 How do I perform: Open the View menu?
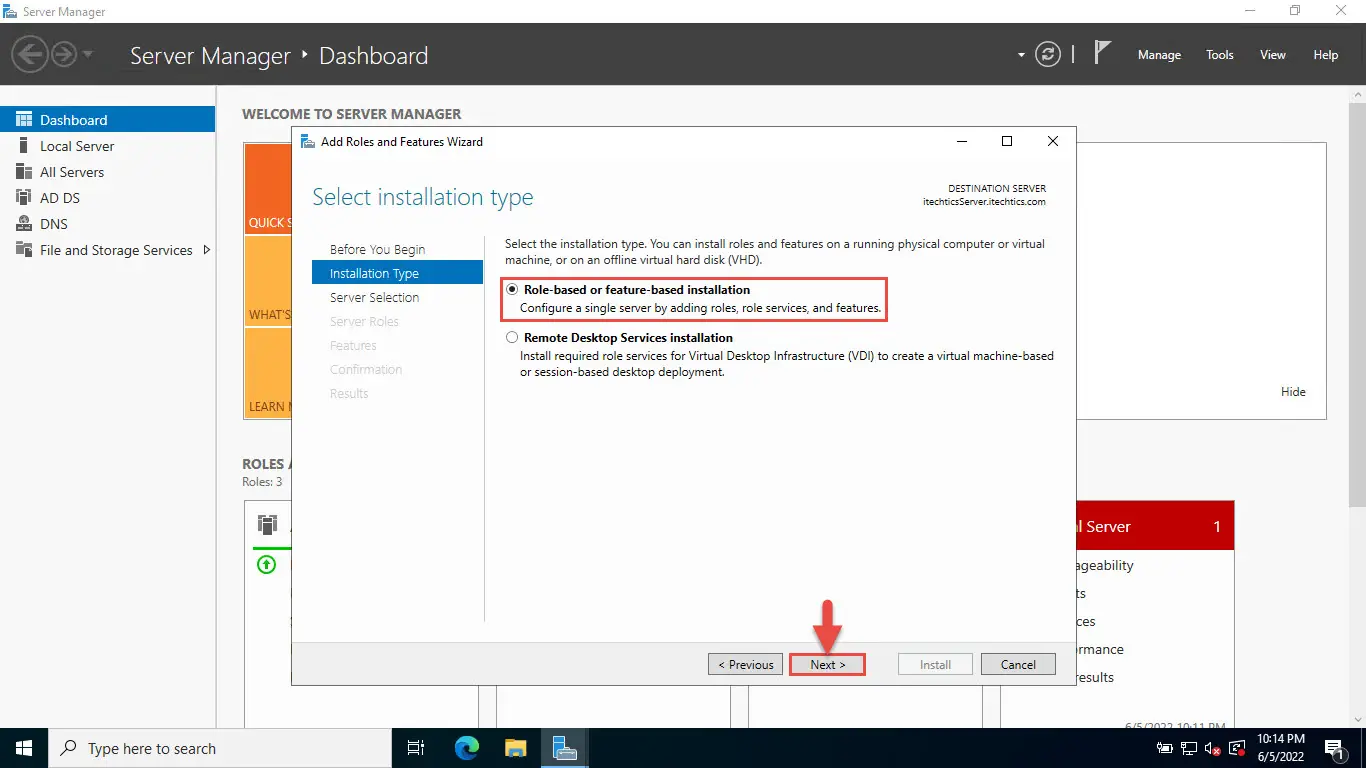(x=1273, y=55)
